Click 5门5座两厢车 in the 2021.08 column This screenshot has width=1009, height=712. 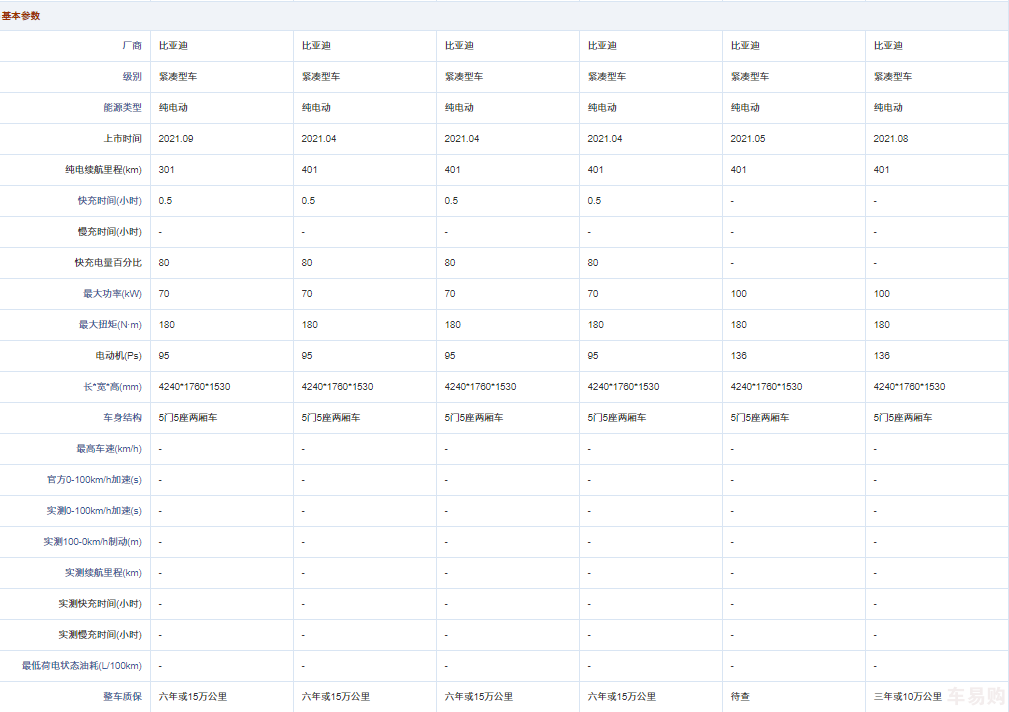[x=903, y=418]
